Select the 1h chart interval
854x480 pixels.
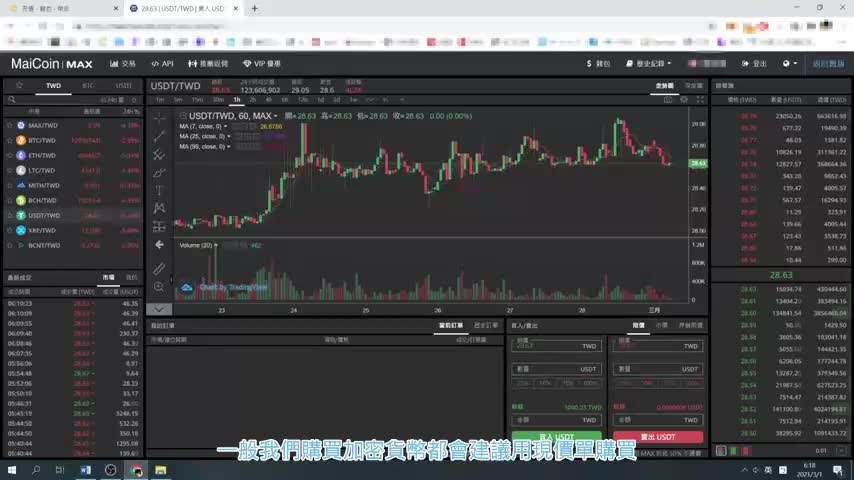point(237,100)
